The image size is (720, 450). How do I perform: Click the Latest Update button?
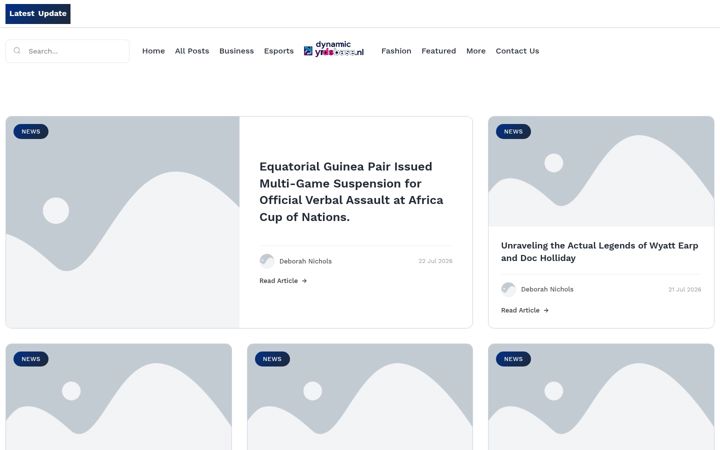[38, 14]
